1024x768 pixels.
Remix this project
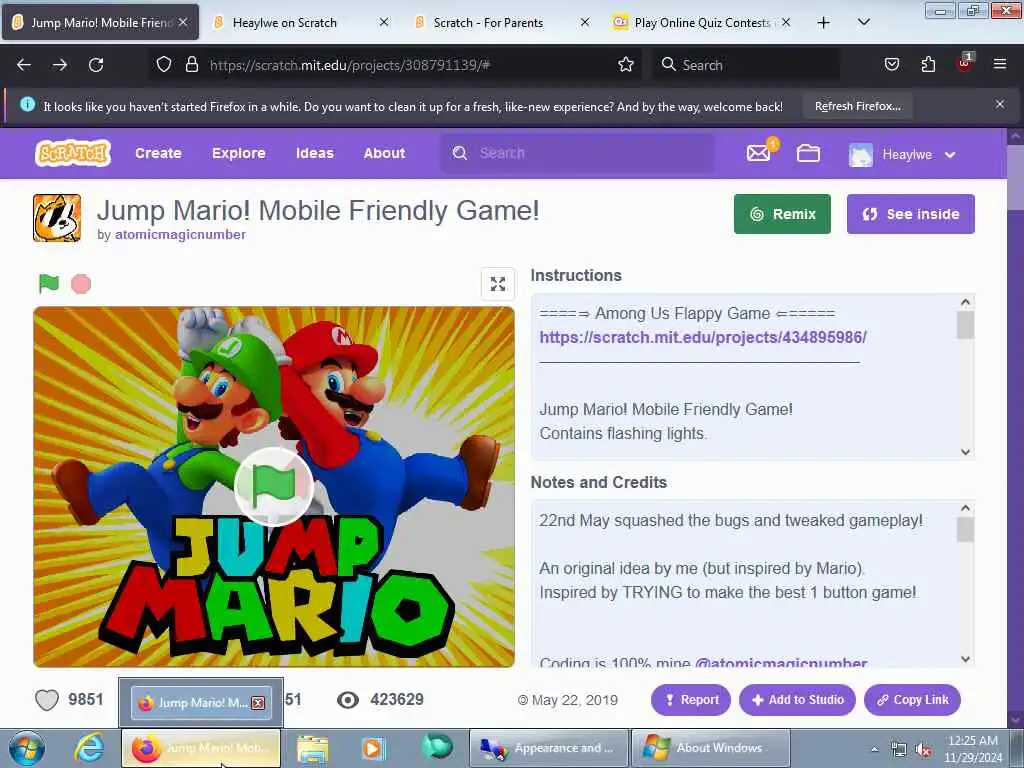[782, 214]
